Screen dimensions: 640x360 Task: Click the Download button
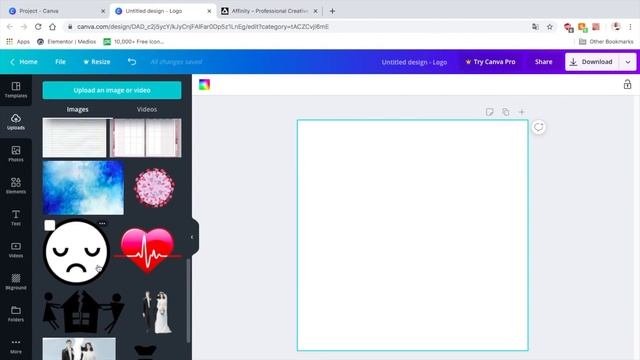(x=592, y=62)
